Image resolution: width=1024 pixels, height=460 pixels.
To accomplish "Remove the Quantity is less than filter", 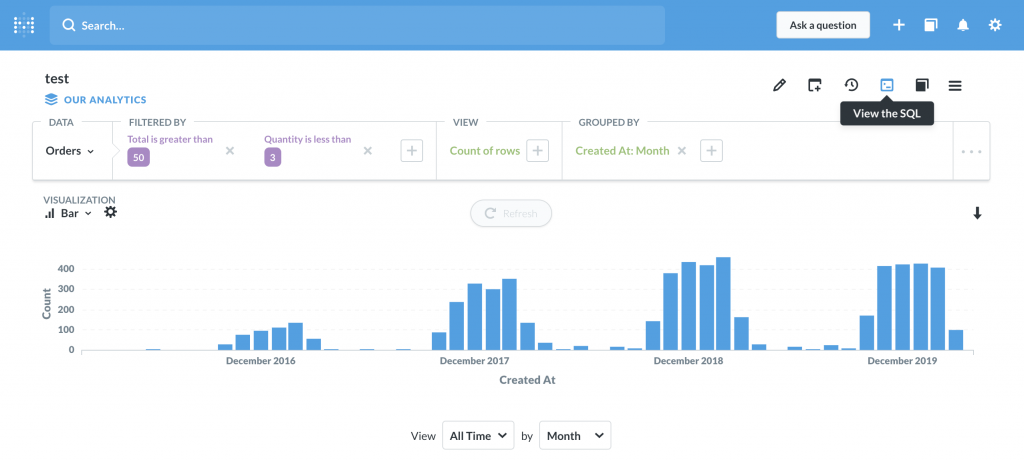I will (368, 150).
